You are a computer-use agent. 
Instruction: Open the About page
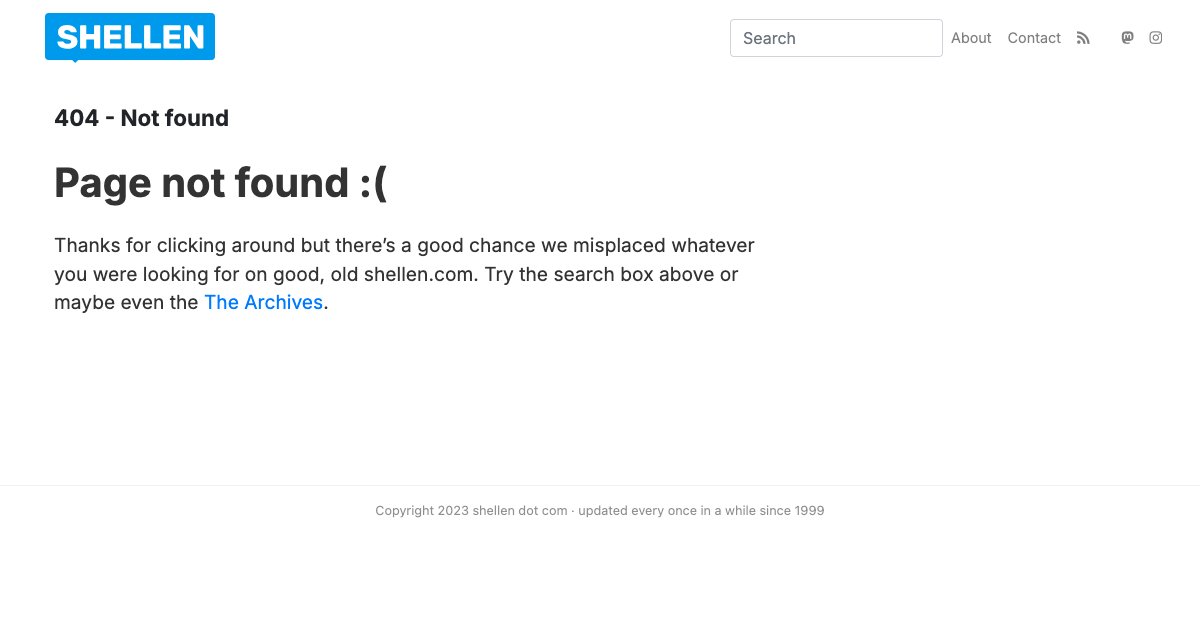click(x=971, y=38)
